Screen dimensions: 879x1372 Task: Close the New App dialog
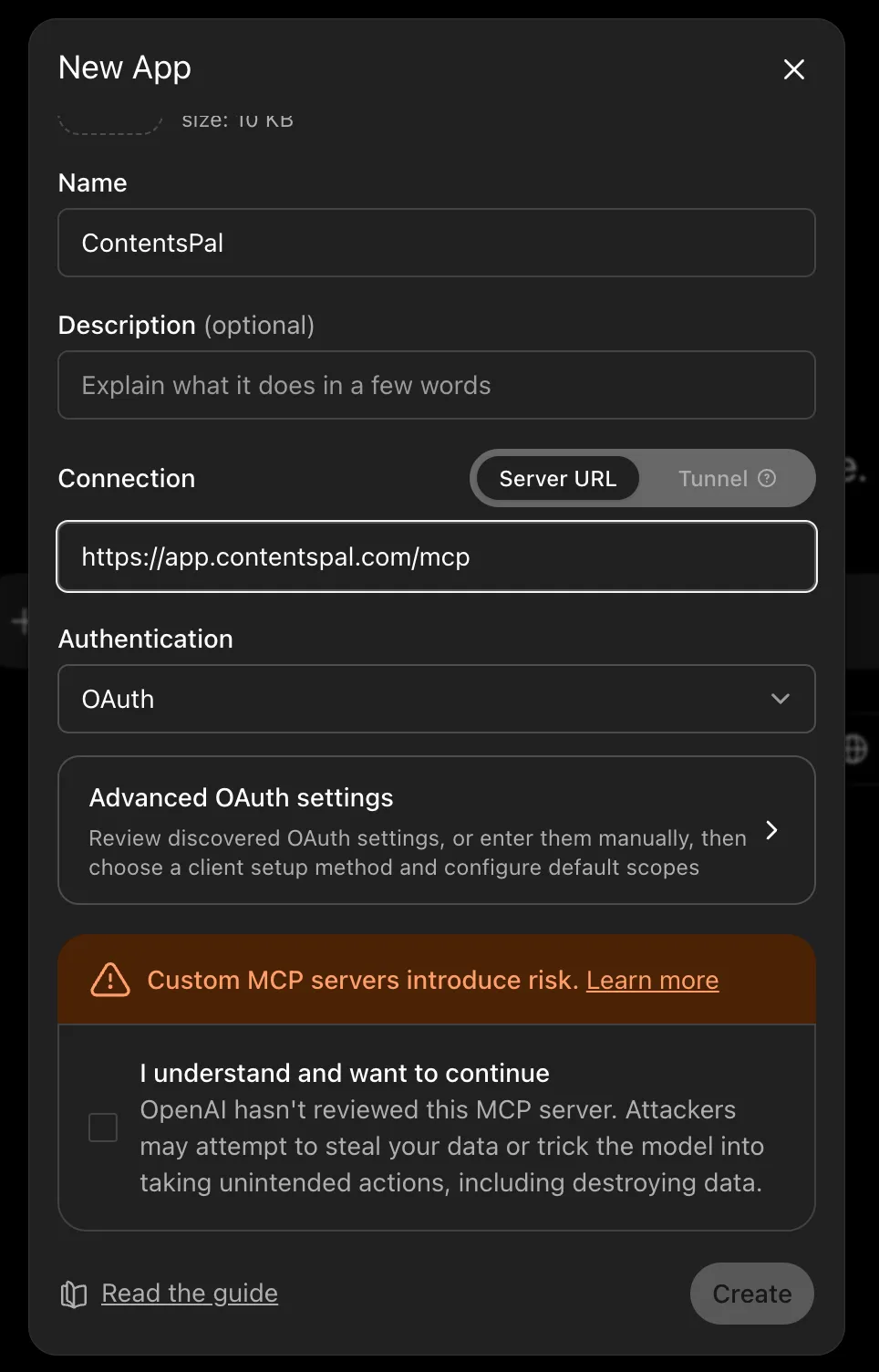[793, 69]
